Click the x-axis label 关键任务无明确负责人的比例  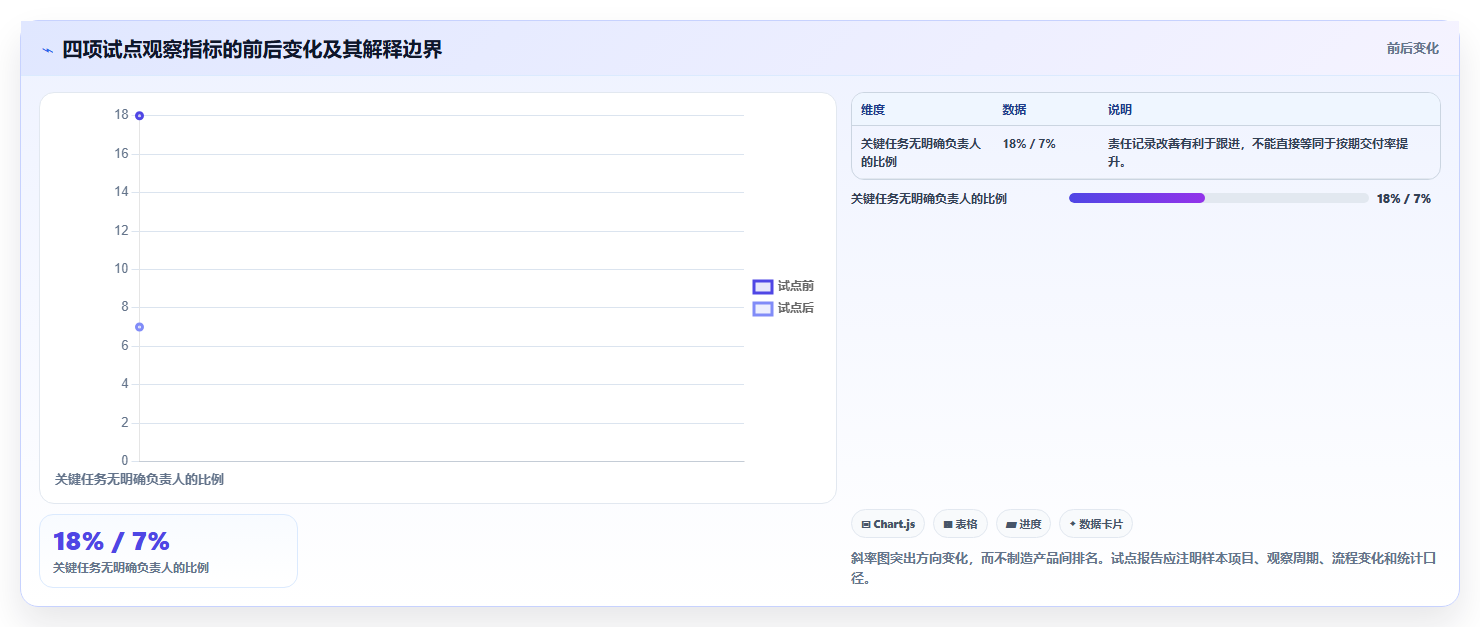(x=139, y=480)
